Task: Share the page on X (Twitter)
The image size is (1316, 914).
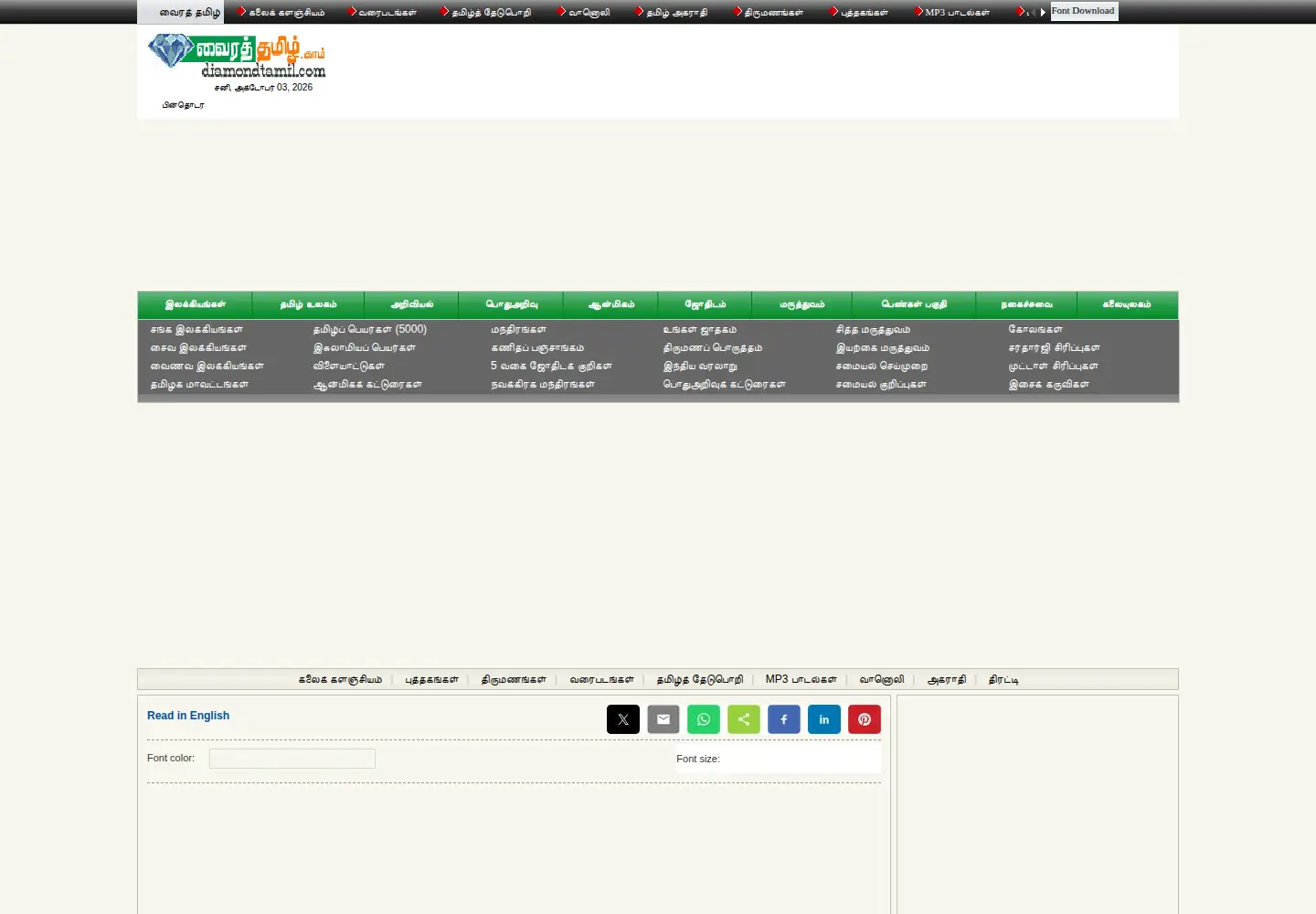Action: 623,719
